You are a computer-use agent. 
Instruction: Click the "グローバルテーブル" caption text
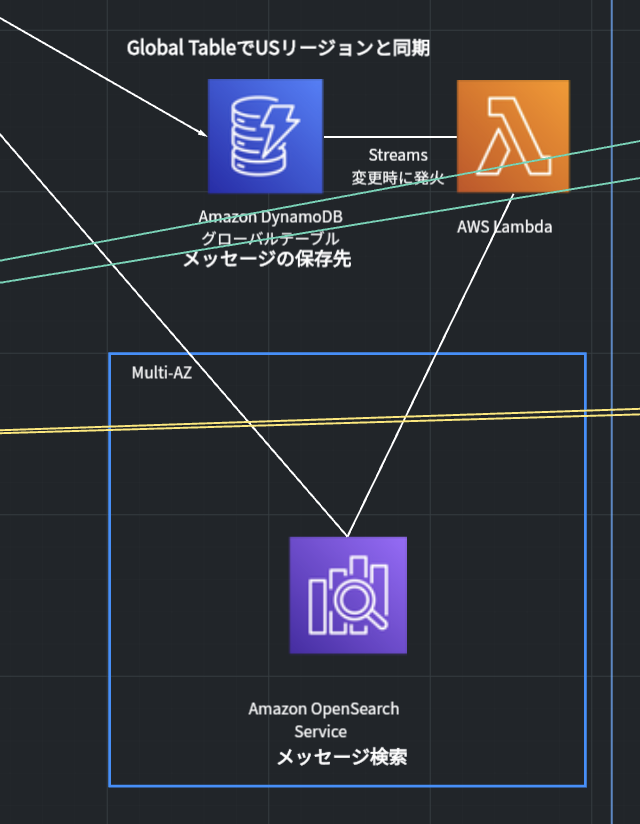pos(271,239)
